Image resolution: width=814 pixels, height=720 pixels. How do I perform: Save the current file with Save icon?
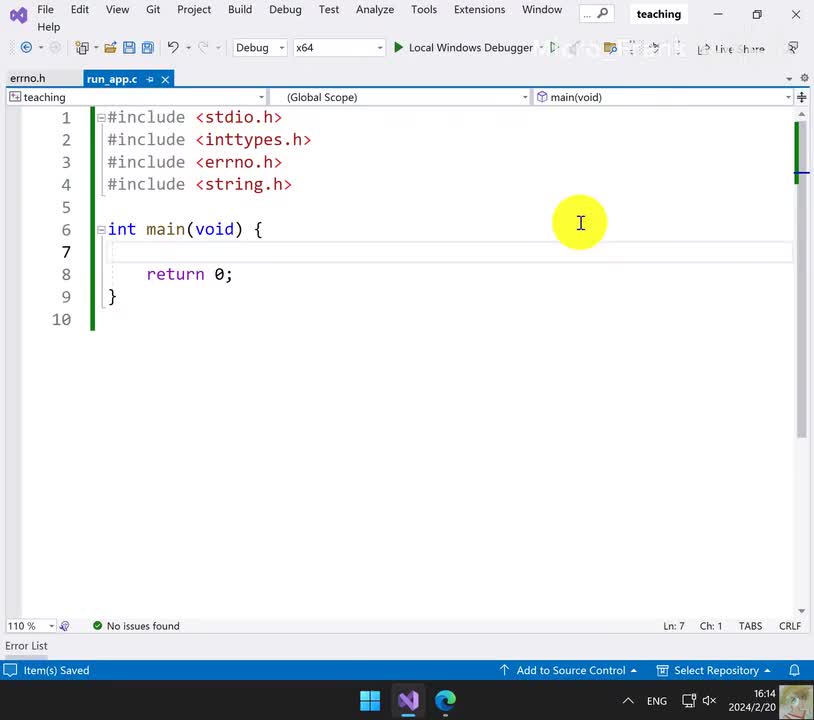(129, 48)
